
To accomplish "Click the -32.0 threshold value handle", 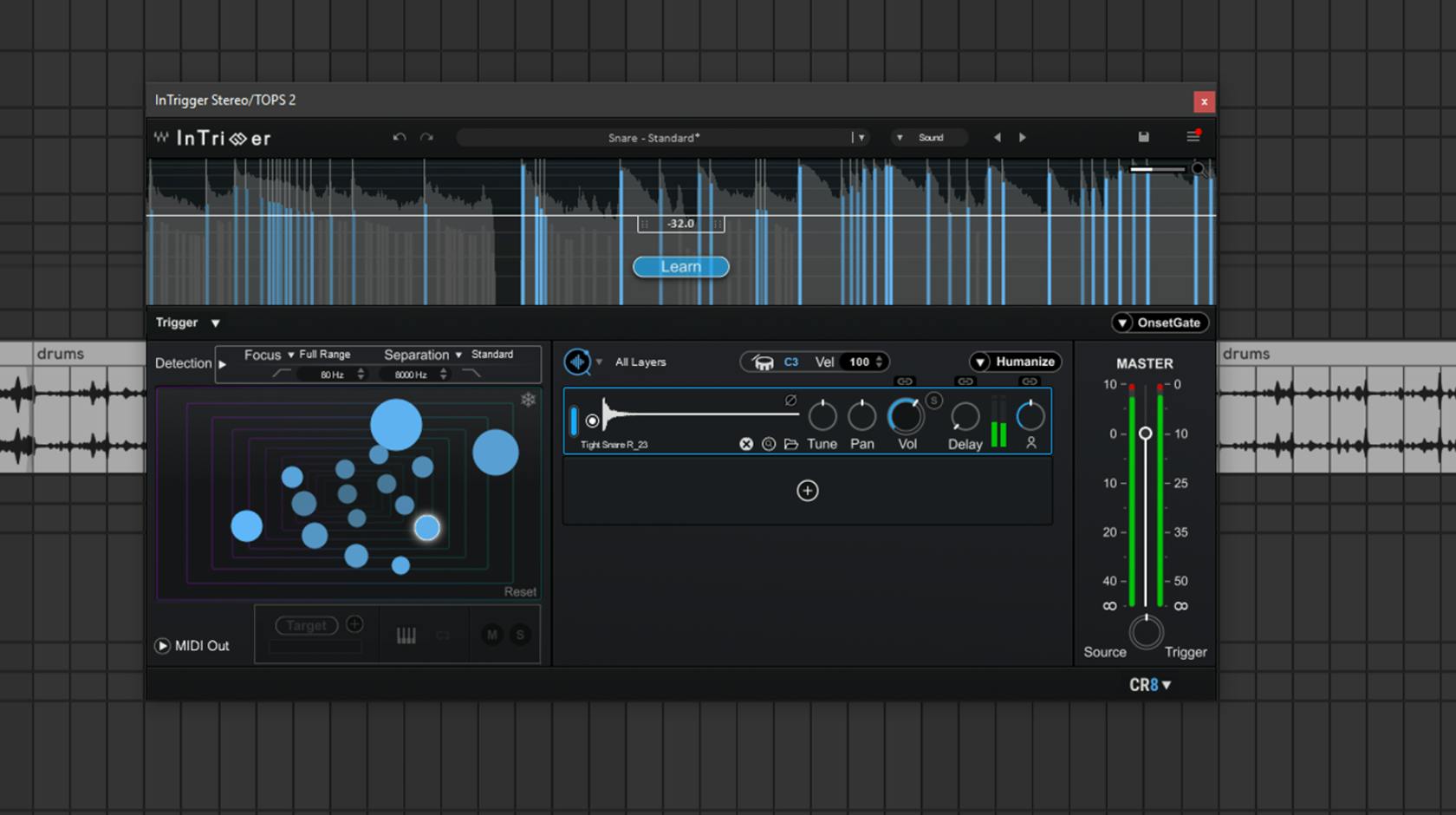I will [681, 224].
